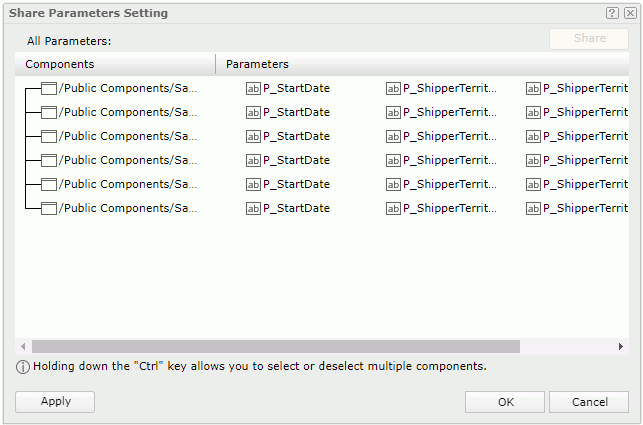
Task: Click the horizontal scrollbar thumb
Action: coord(275,346)
